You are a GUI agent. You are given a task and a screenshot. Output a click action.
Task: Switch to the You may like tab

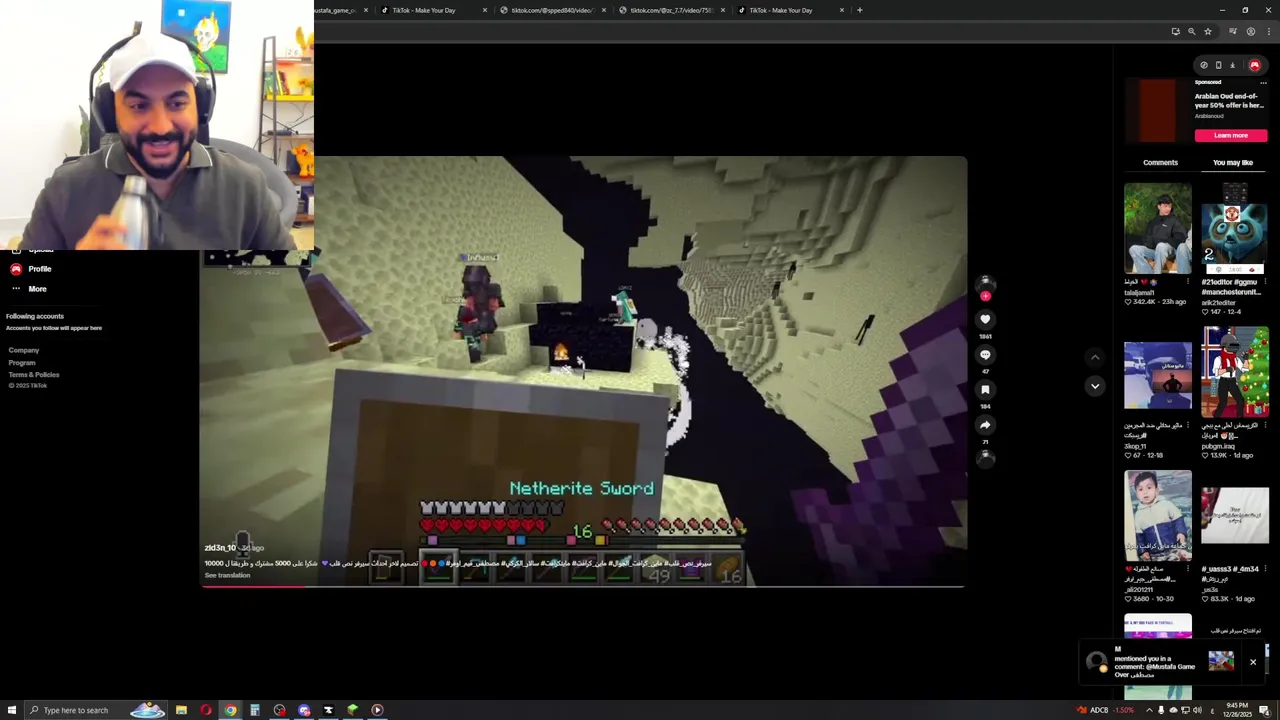(x=1233, y=163)
